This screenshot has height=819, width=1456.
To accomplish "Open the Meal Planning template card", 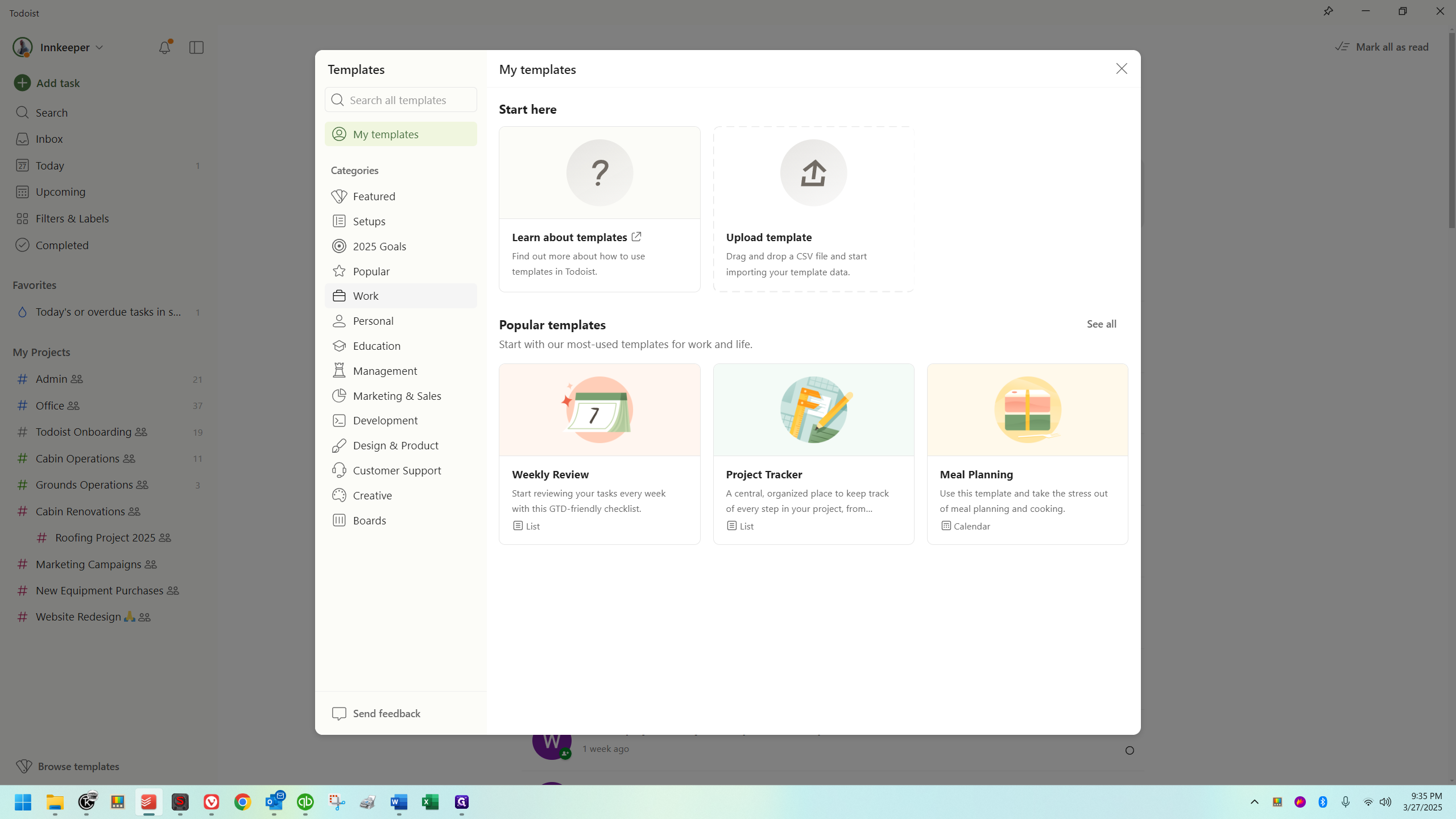I will tap(1027, 454).
